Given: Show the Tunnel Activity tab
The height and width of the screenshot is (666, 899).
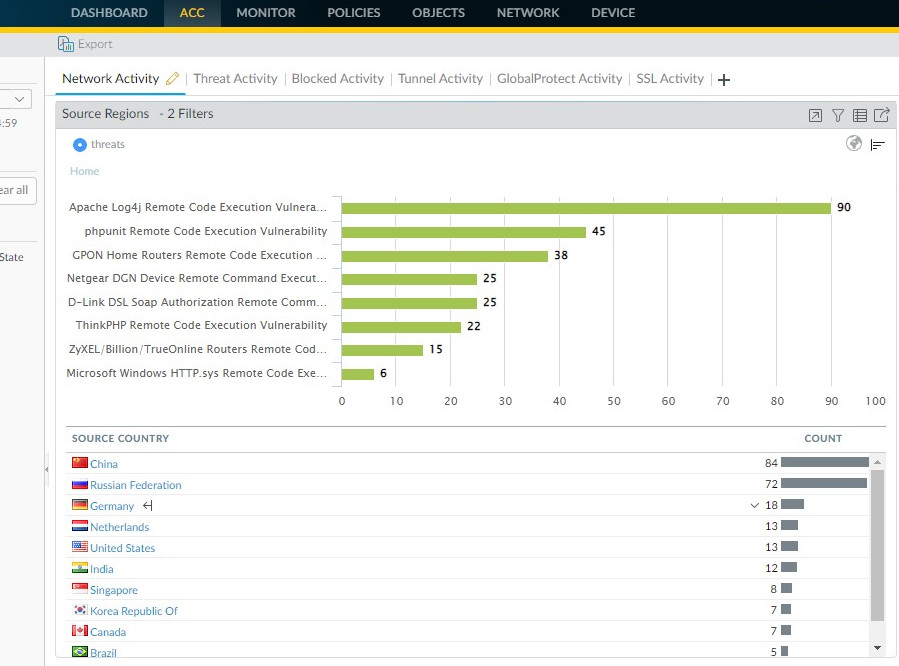Looking at the screenshot, I should (x=440, y=79).
